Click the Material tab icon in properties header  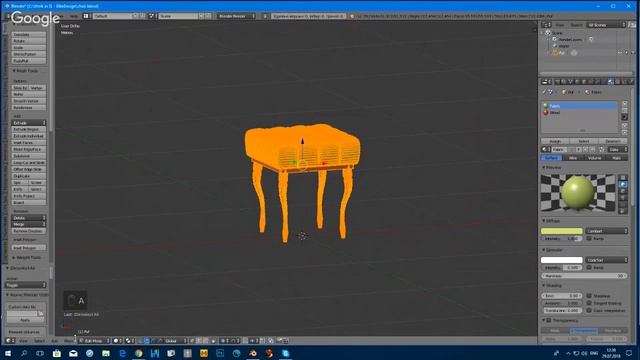611,82
